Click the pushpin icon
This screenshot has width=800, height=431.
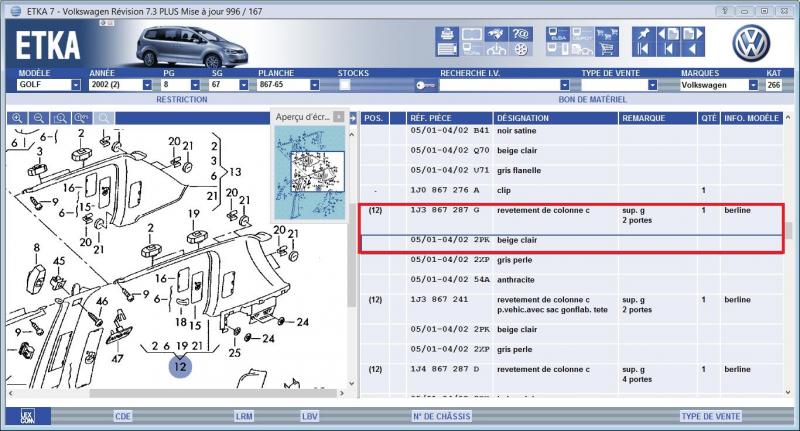click(x=643, y=34)
